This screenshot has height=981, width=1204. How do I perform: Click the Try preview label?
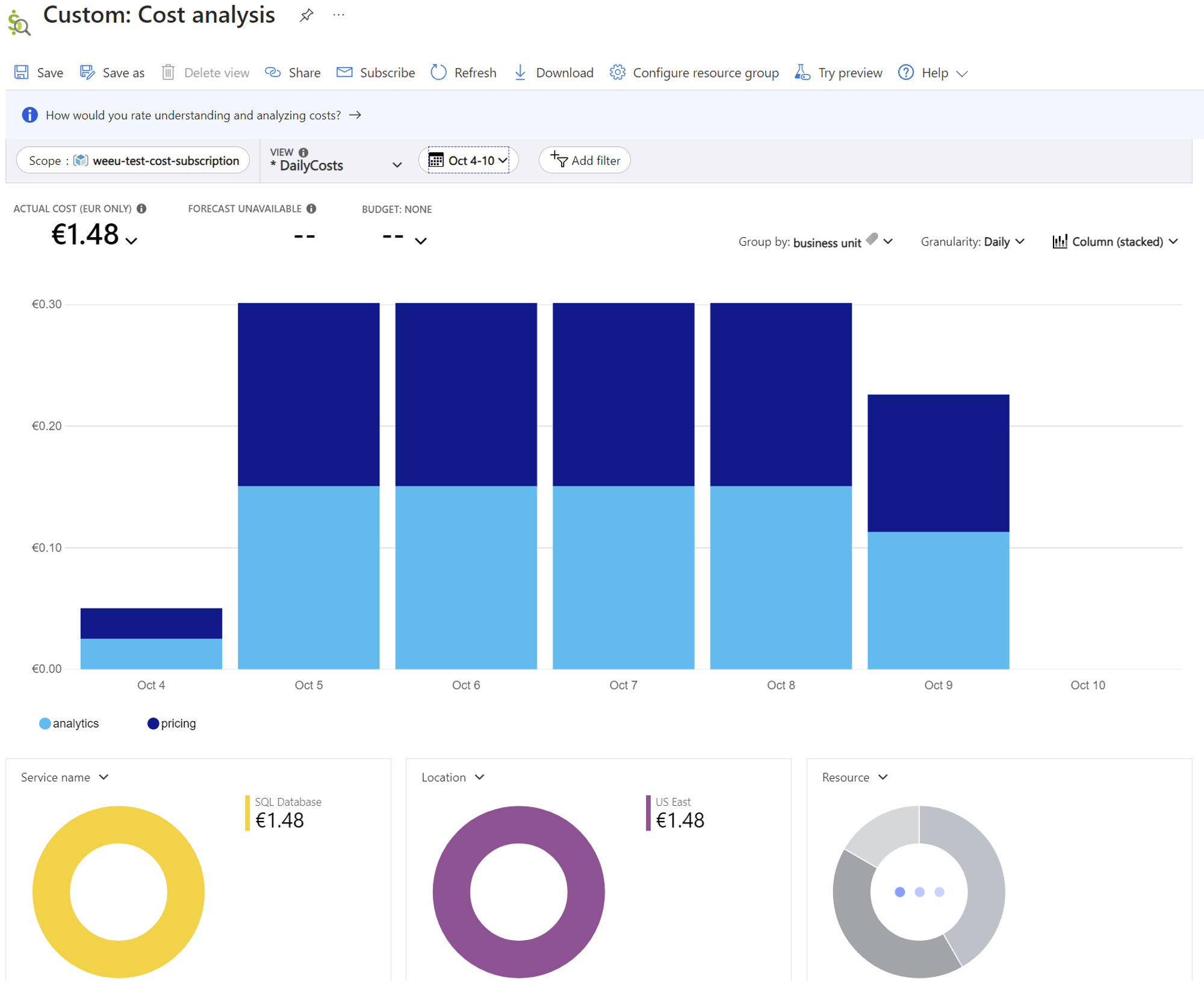pos(850,73)
